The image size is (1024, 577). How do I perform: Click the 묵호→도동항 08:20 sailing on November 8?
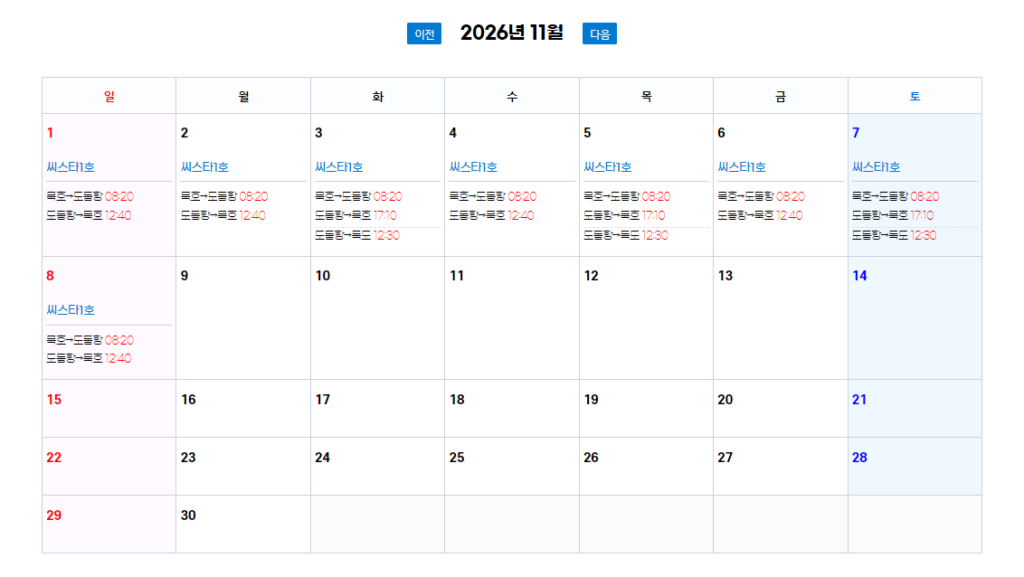point(90,340)
